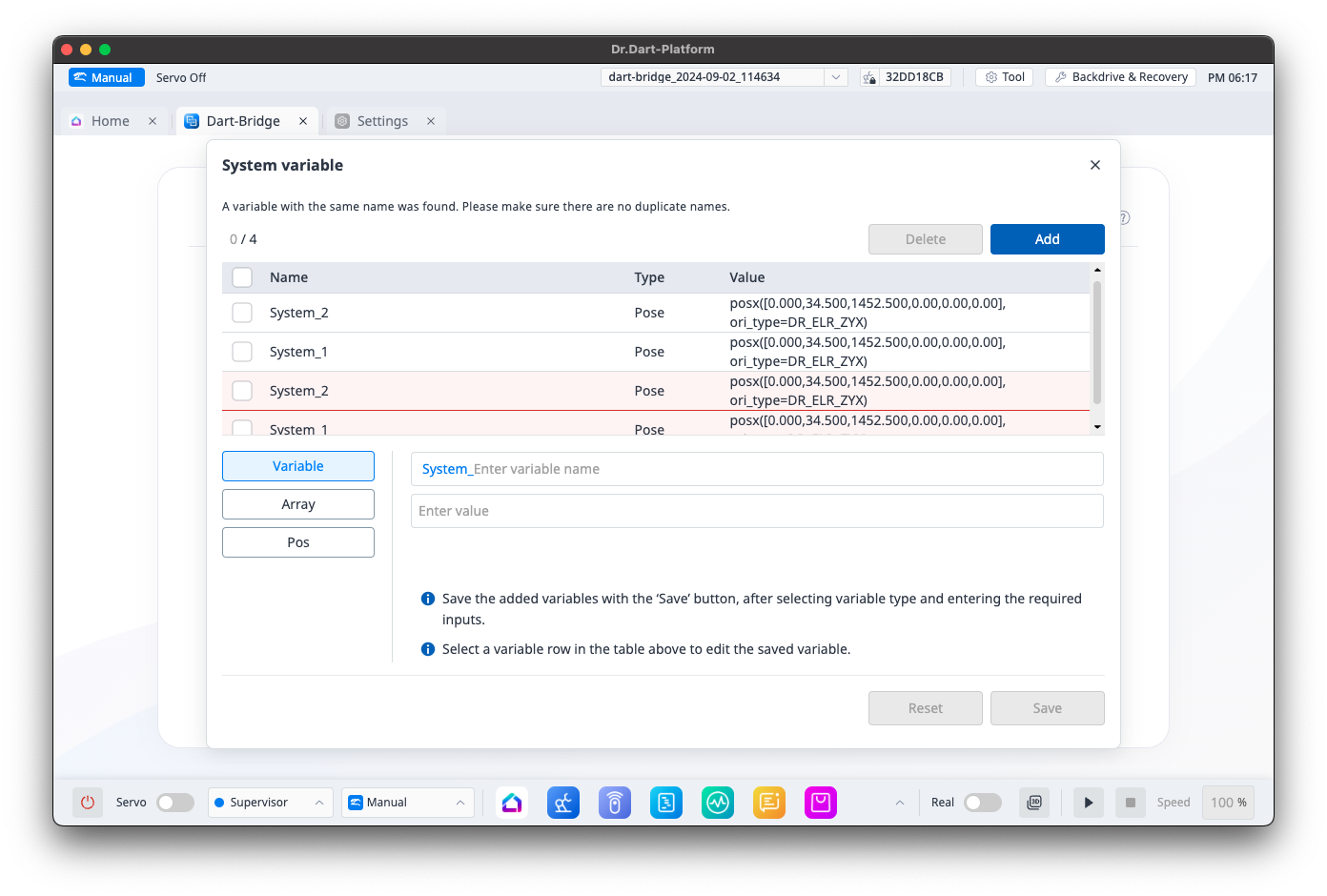1327x896 pixels.
Task: Open the Home module icon in dock
Action: (512, 803)
